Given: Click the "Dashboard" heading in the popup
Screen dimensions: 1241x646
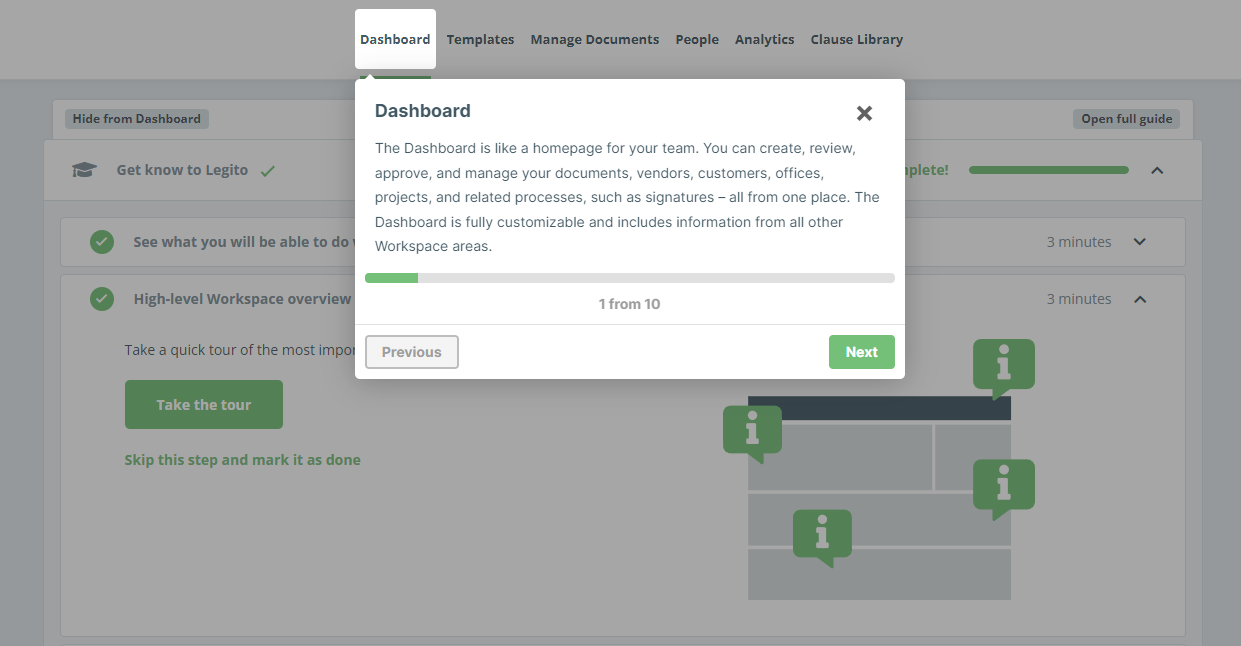Looking at the screenshot, I should (423, 111).
